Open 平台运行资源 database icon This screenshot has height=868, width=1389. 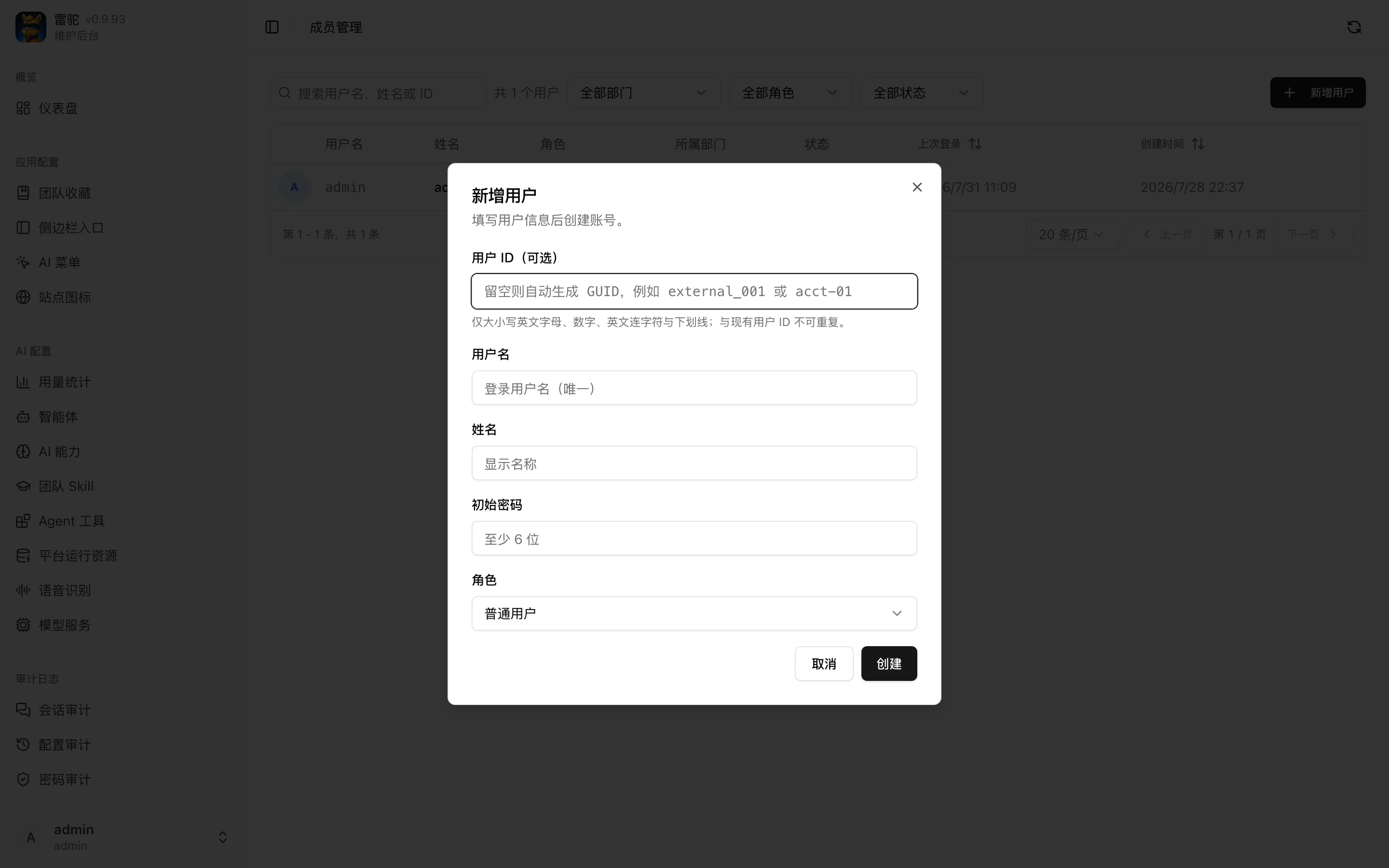23,556
